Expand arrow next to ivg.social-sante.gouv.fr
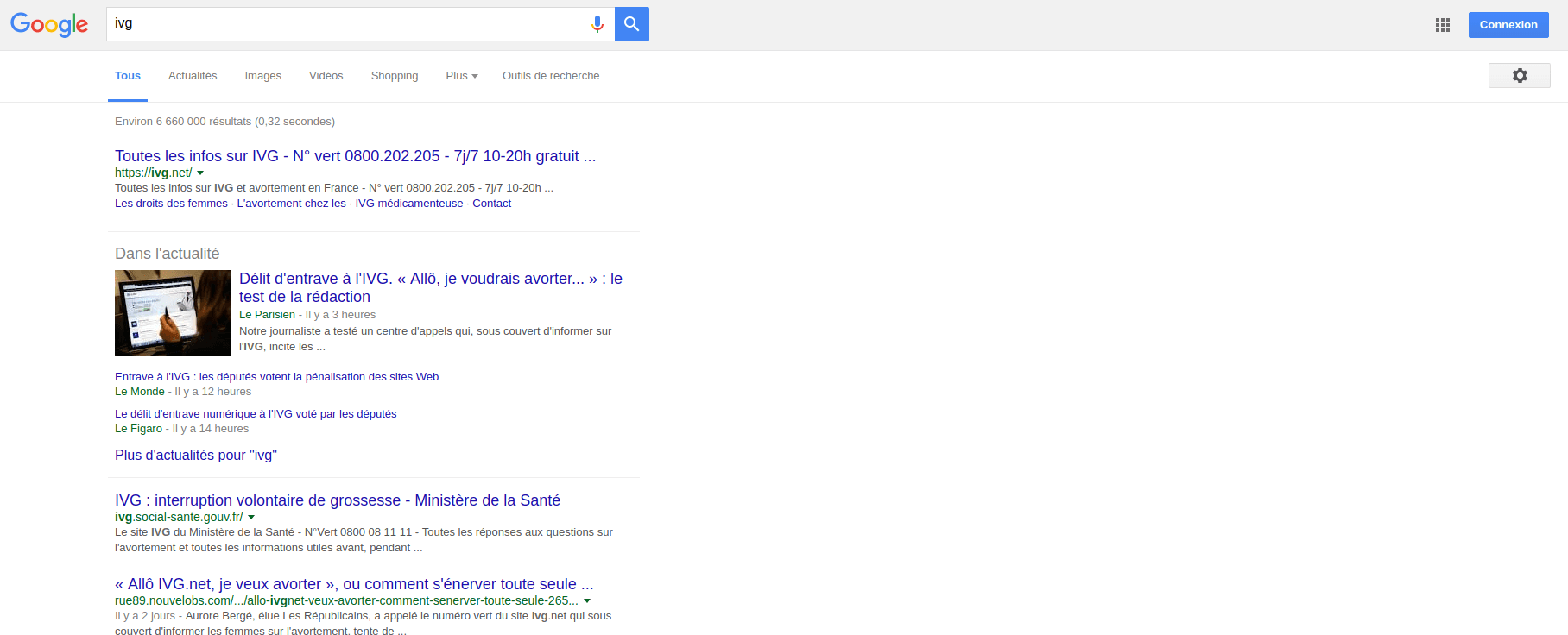 pyautogui.click(x=251, y=518)
